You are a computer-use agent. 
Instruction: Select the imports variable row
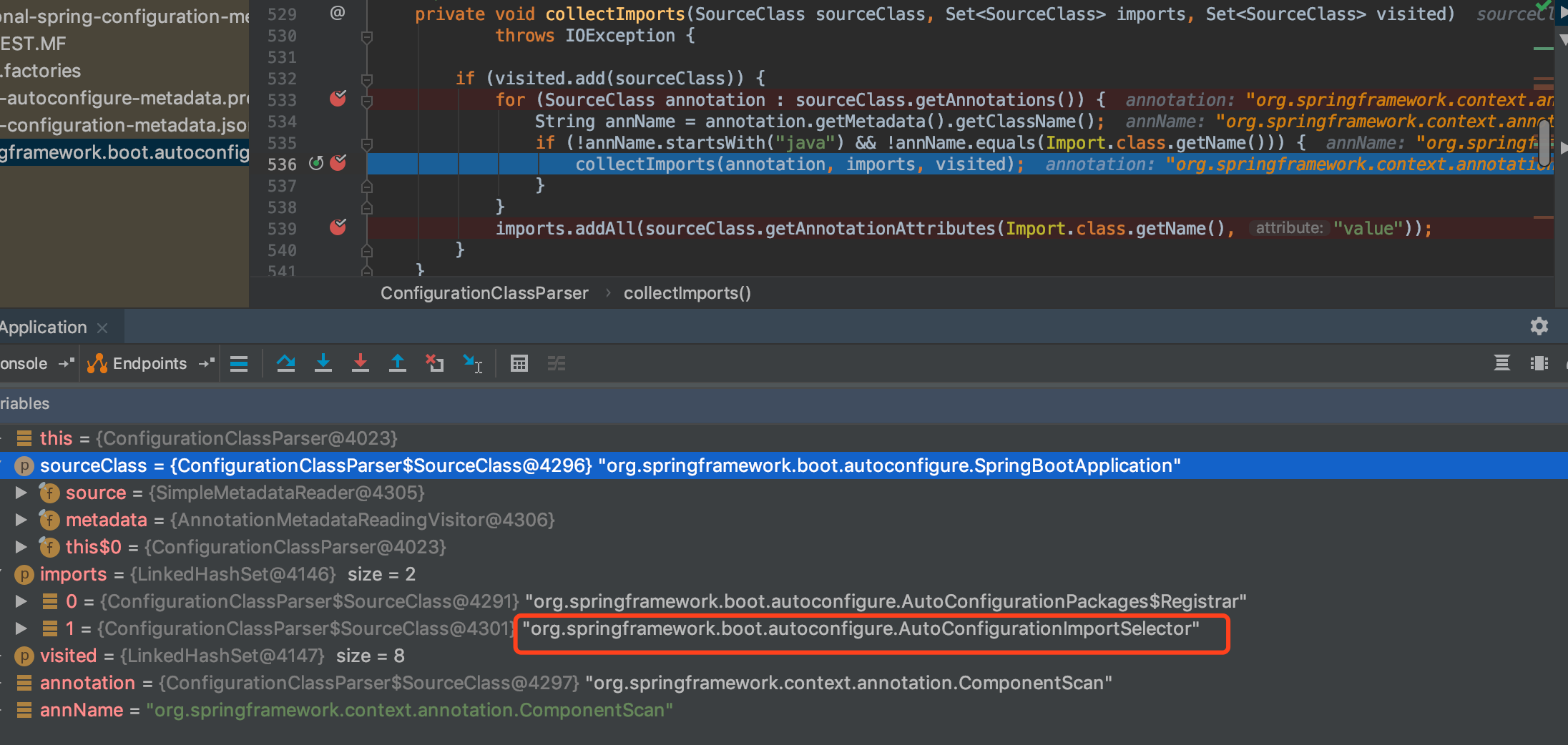(784, 574)
